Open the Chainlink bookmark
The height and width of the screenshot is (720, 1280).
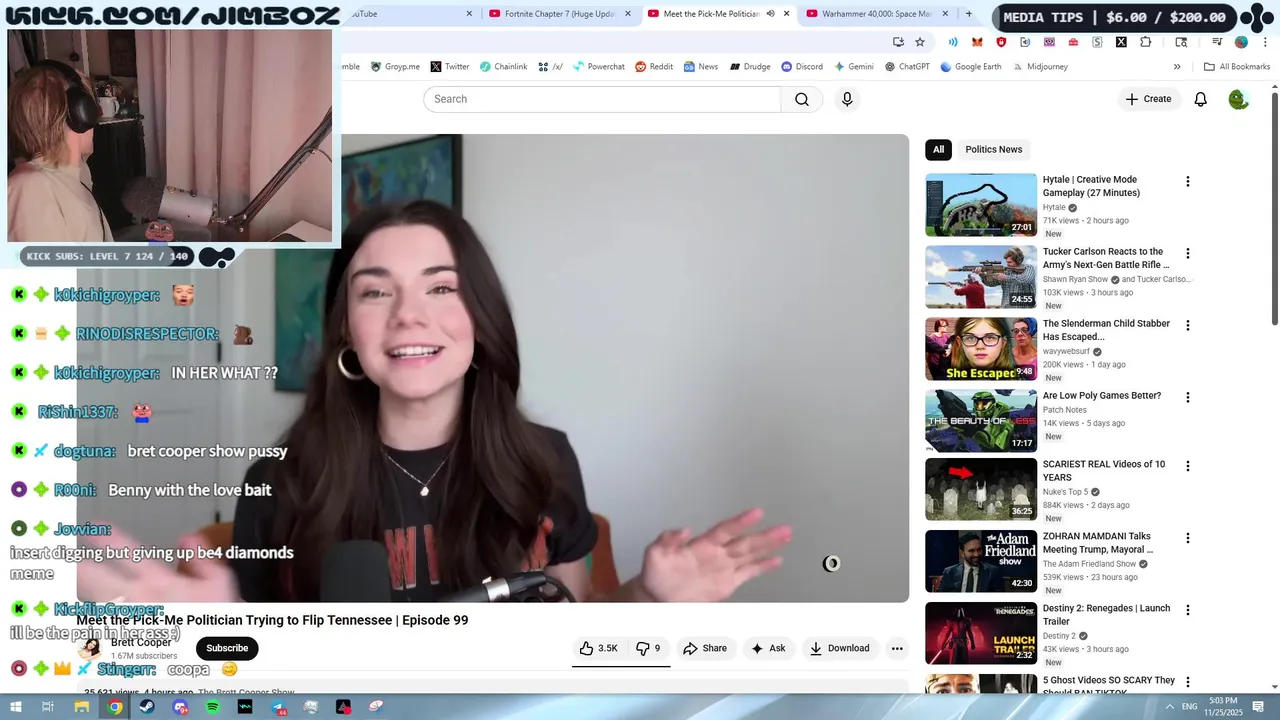click(503, 67)
